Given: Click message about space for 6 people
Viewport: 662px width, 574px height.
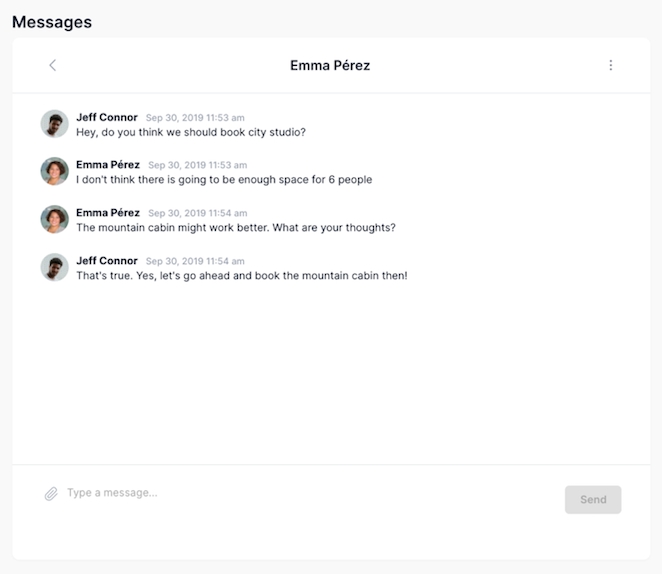Looking at the screenshot, I should point(224,180).
